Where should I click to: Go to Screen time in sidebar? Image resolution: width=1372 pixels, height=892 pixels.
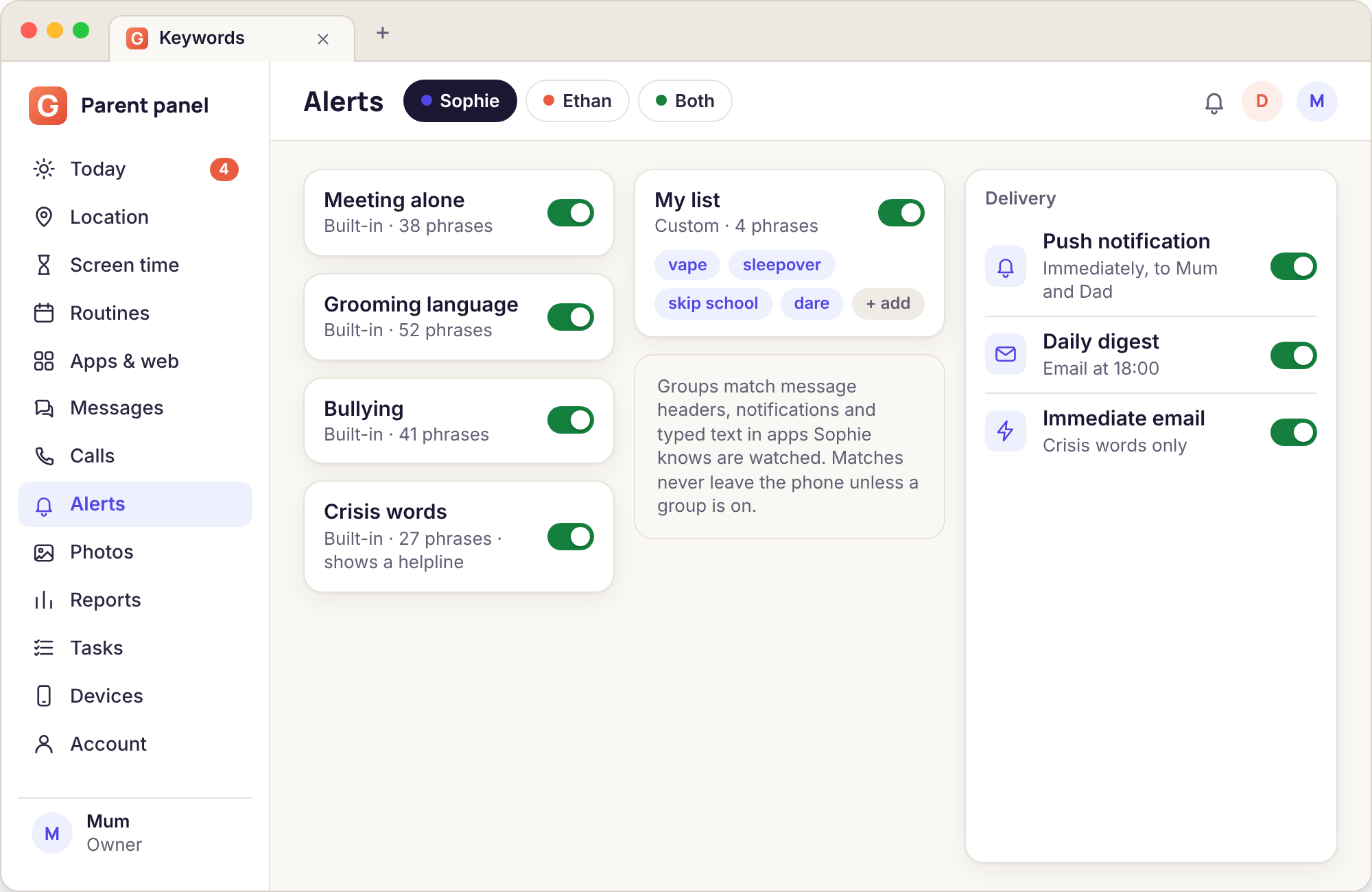(x=135, y=265)
